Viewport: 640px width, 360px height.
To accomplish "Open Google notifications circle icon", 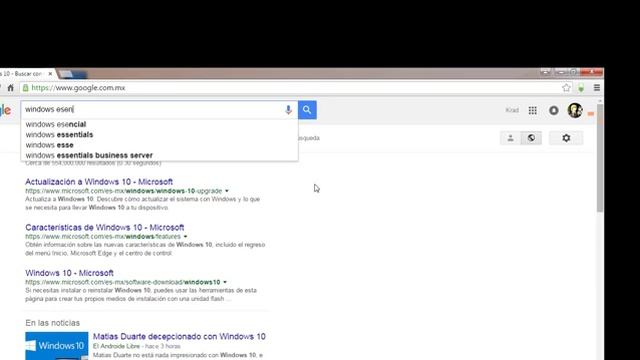I will pyautogui.click(x=553, y=110).
